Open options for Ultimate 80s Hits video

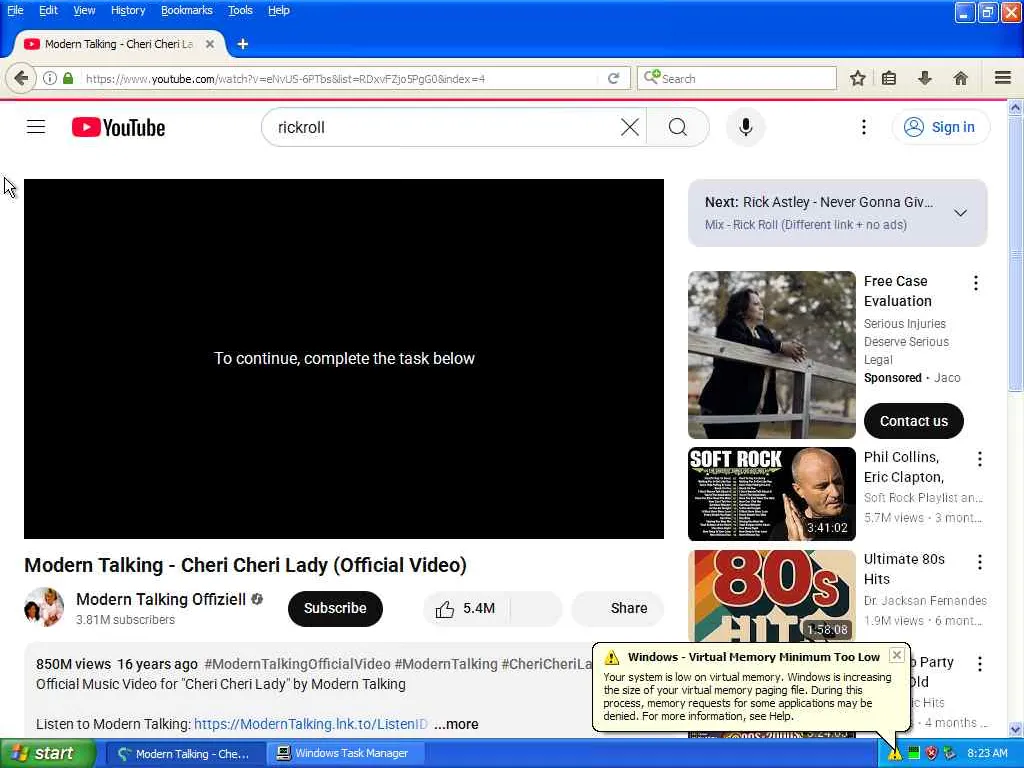click(980, 562)
